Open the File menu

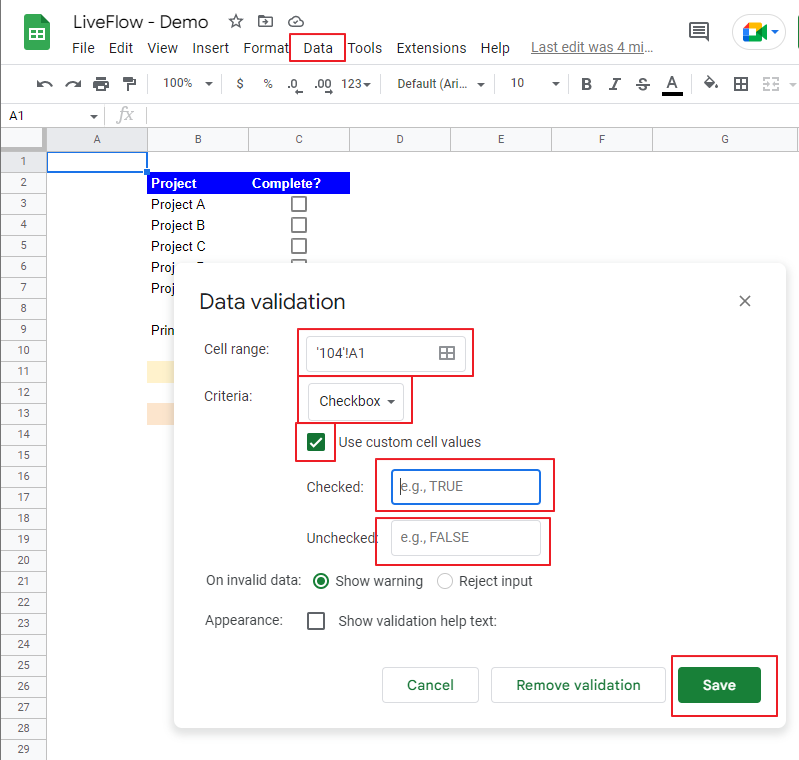pyautogui.click(x=83, y=48)
